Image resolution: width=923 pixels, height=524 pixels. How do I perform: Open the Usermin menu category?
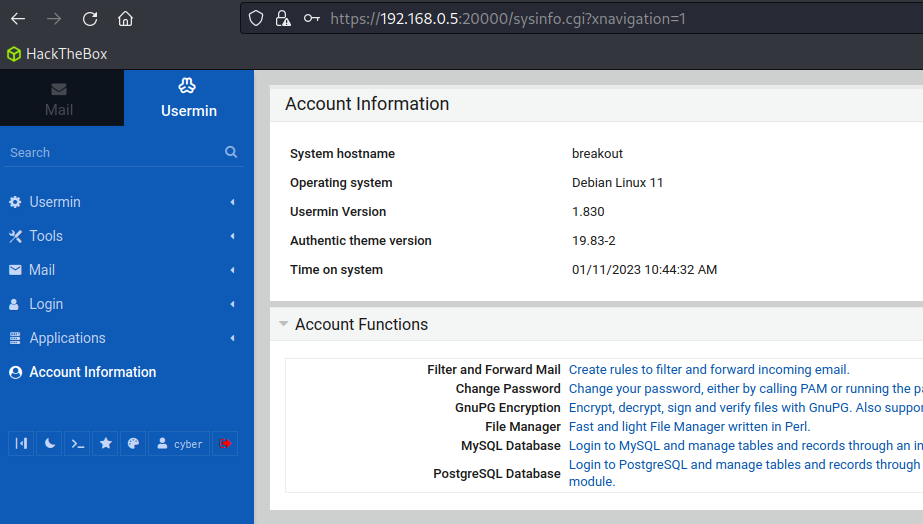pos(55,202)
